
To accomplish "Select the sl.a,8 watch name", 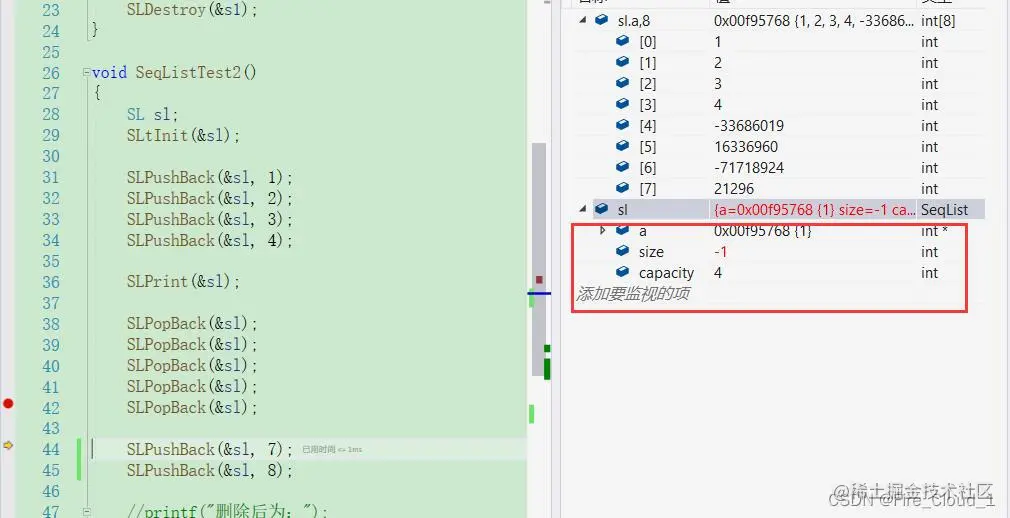I will pos(634,21).
